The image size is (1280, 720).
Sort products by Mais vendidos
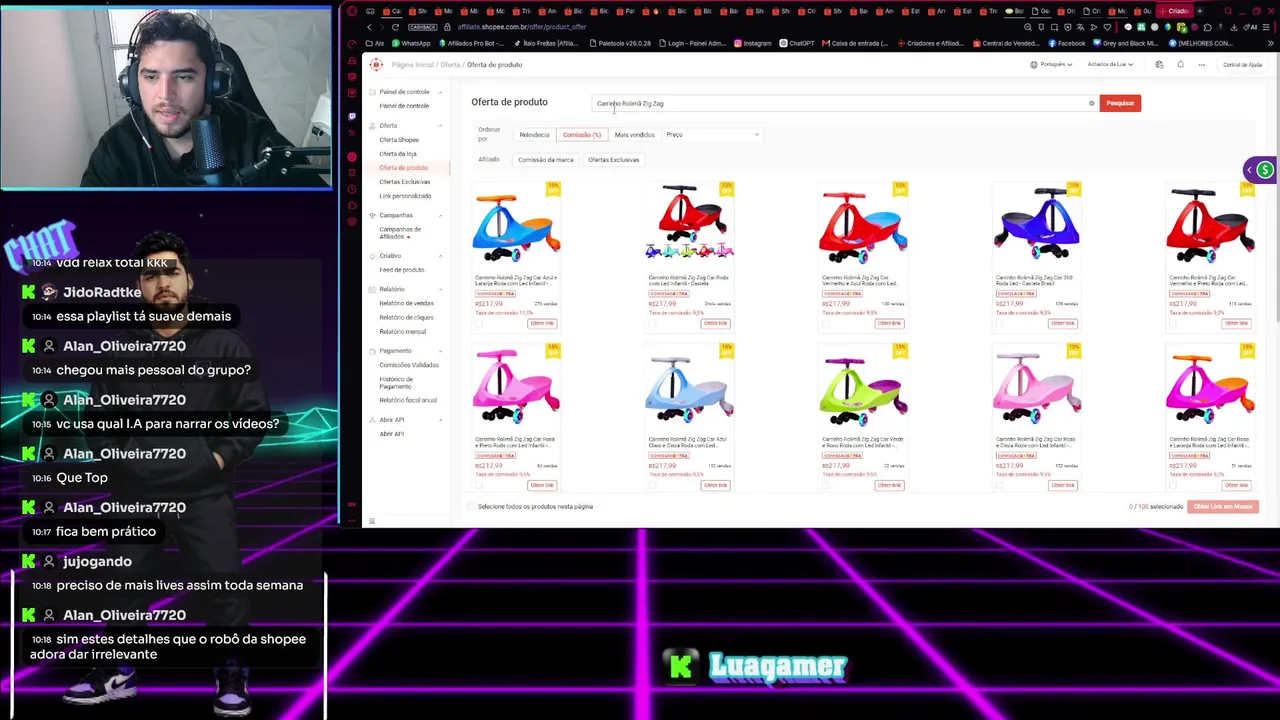[x=634, y=134]
